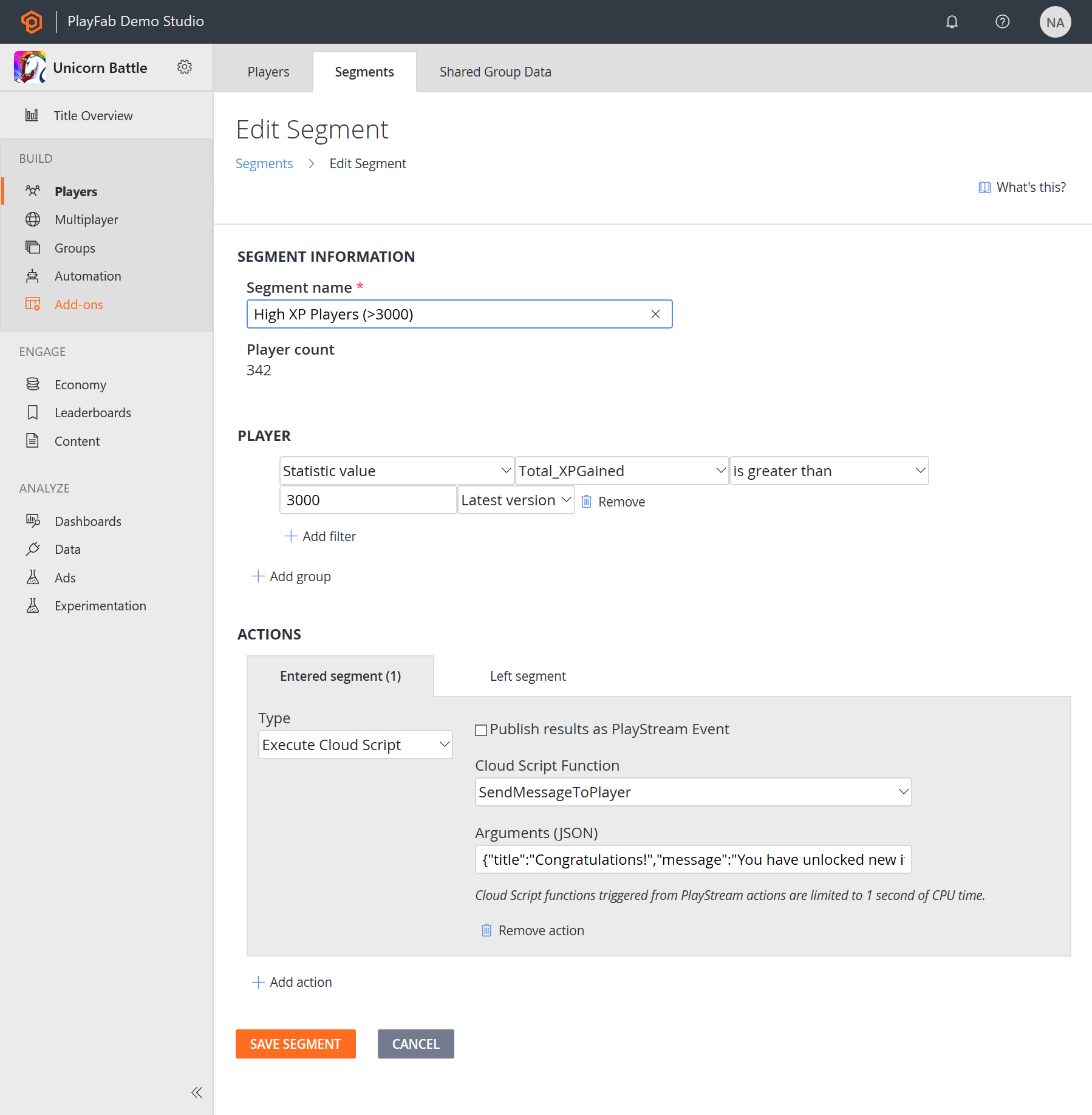Click the SAVE SEGMENT button
1092x1115 pixels.
tap(295, 1044)
